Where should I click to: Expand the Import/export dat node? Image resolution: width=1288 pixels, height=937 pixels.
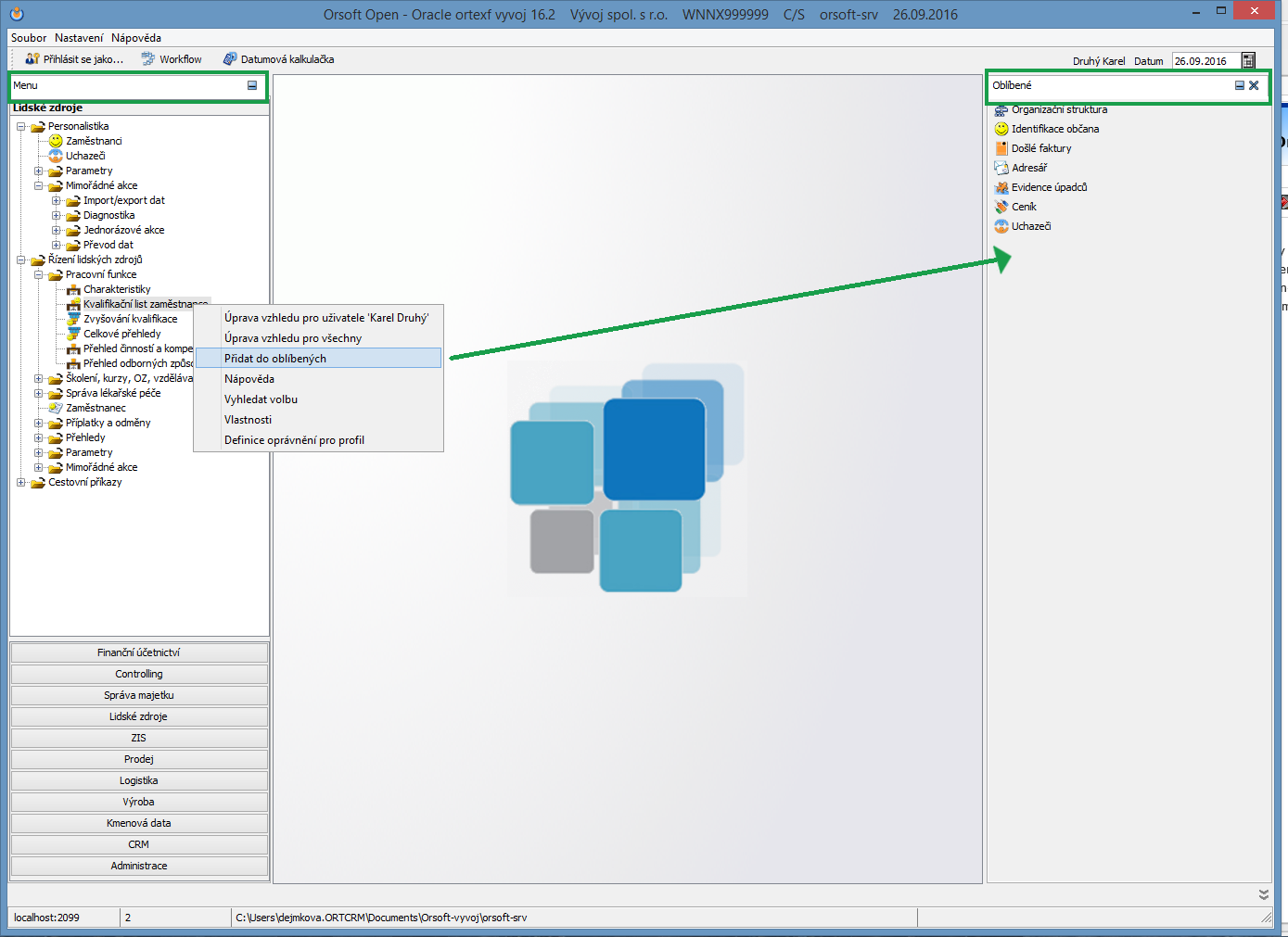pyautogui.click(x=56, y=201)
